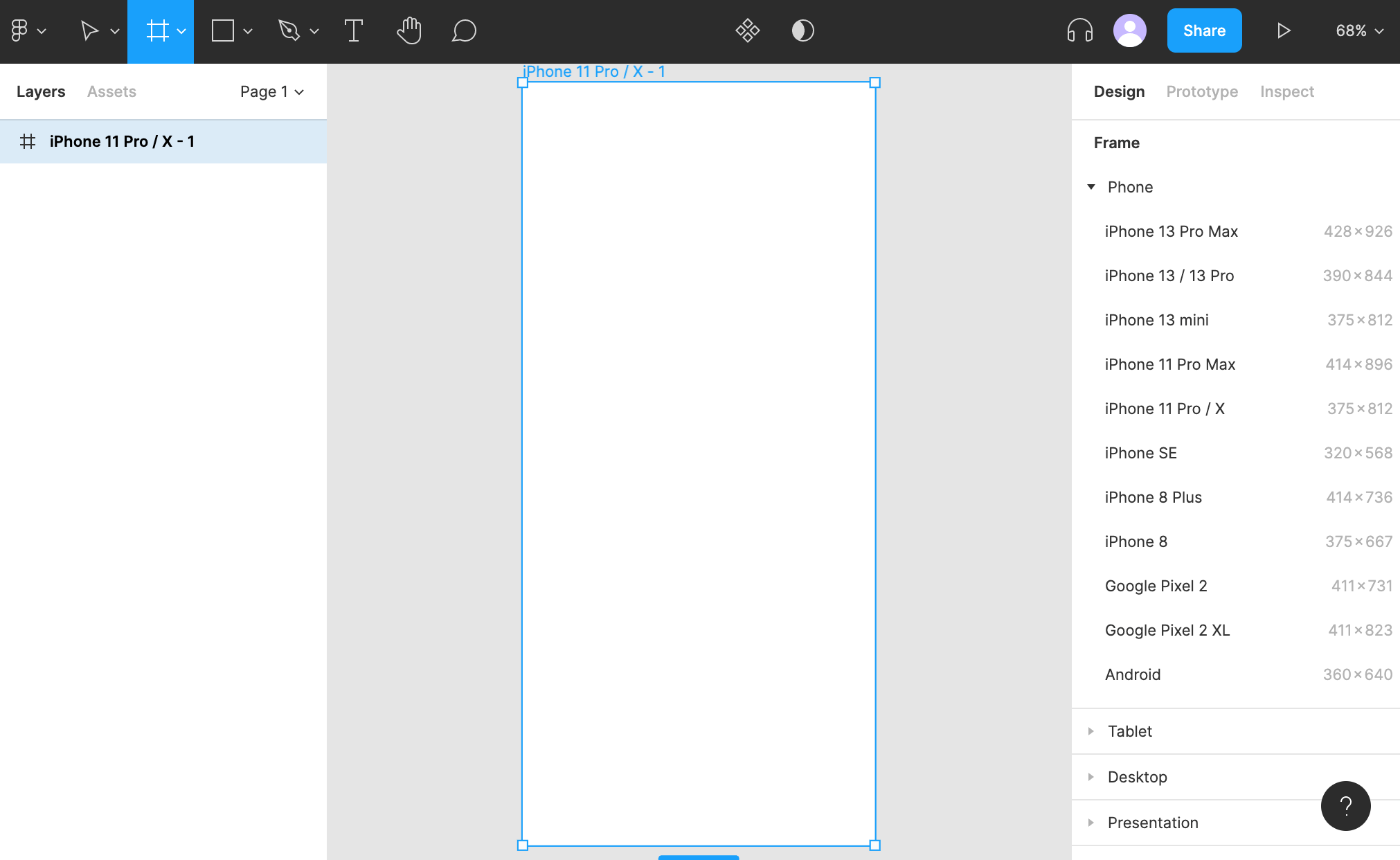Select the Move tool arrow

(89, 30)
